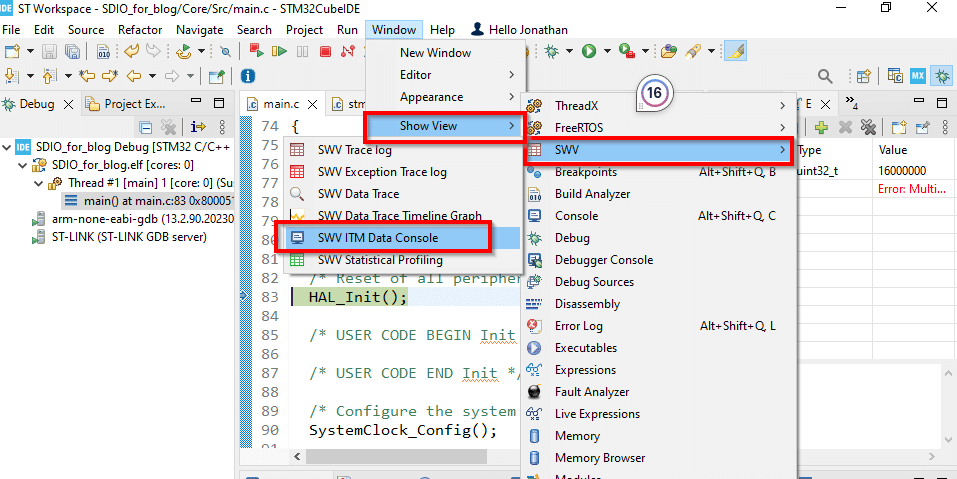Toggle the Pin Editor icon
Viewport: 957px width, 479px height.
(x=217, y=76)
